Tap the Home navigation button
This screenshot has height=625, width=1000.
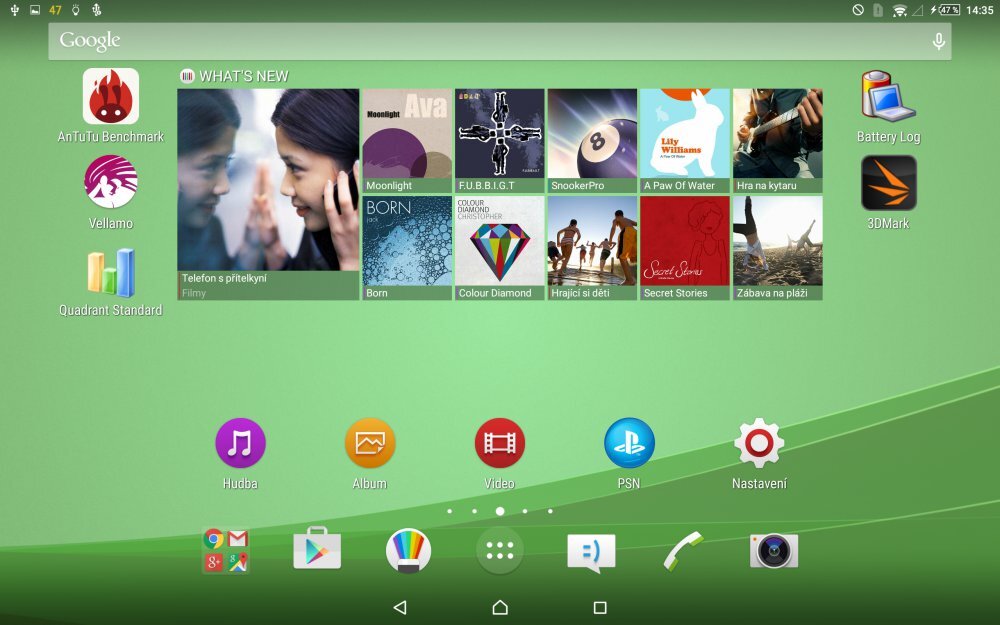tap(500, 606)
